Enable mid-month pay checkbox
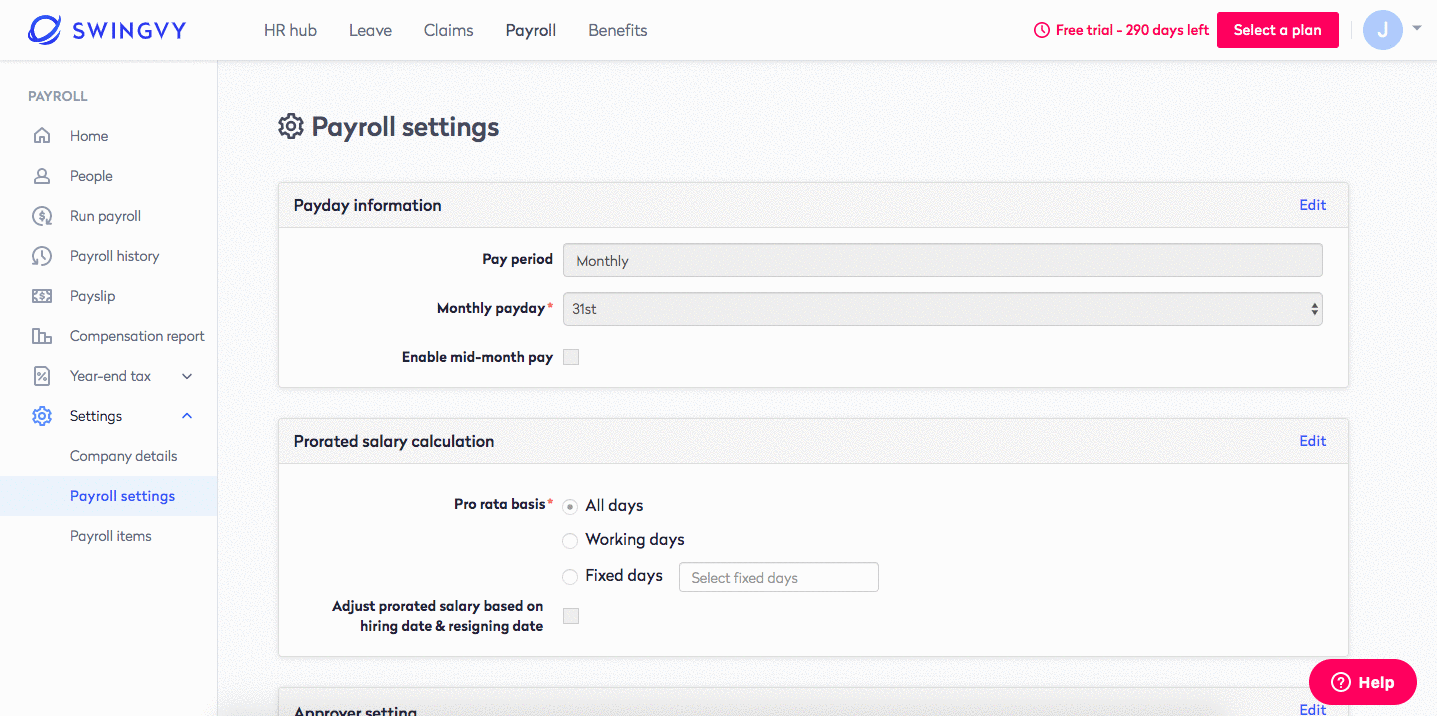Image resolution: width=1437 pixels, height=716 pixels. (571, 357)
